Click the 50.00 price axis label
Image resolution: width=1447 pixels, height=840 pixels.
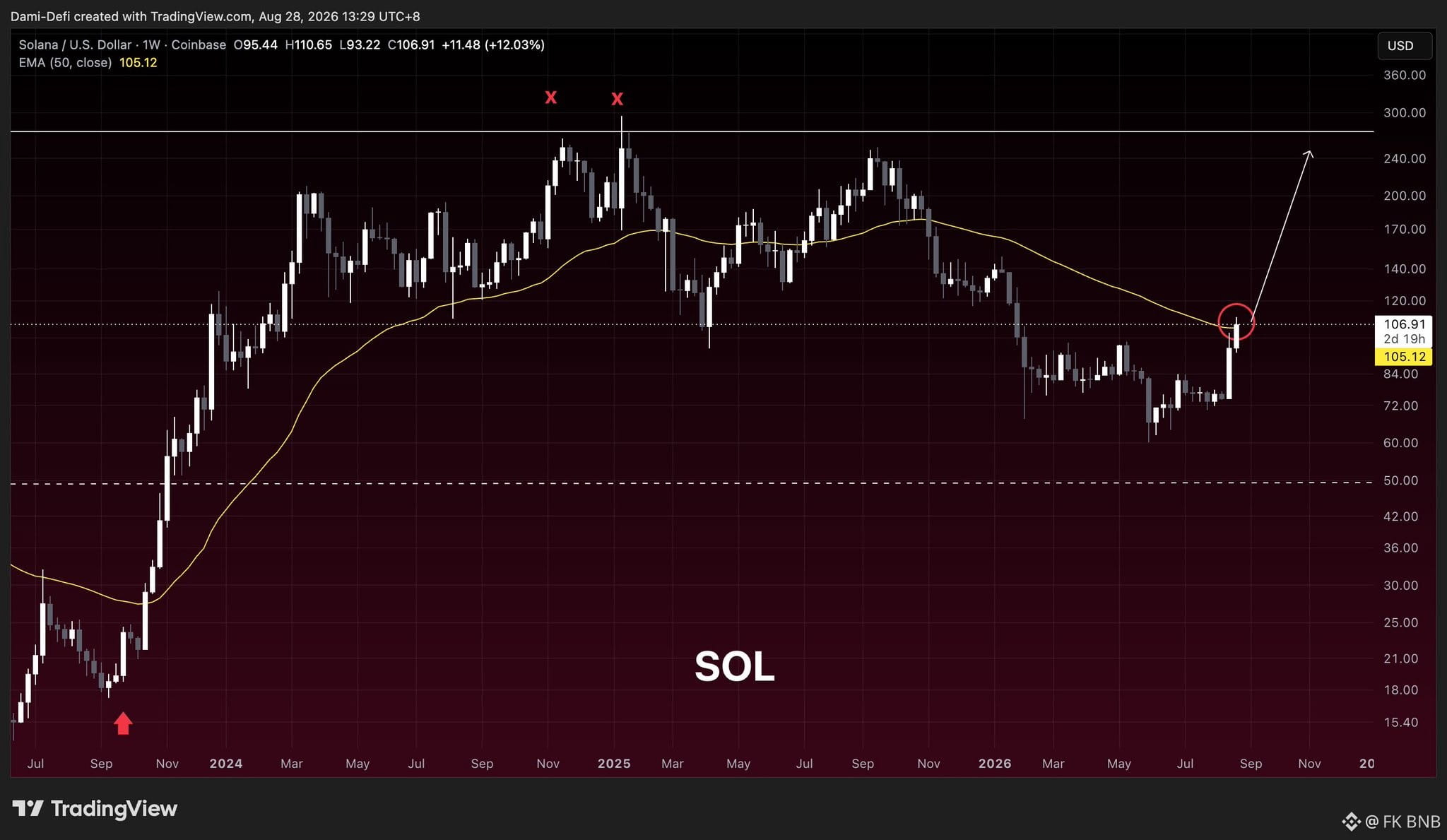coord(1400,480)
